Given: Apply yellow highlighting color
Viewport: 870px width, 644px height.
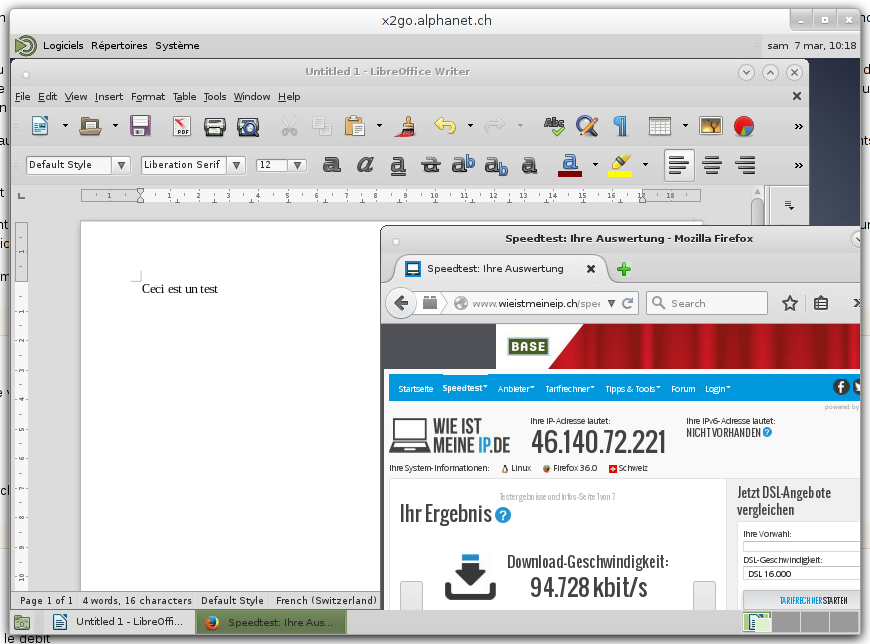Looking at the screenshot, I should (620, 165).
